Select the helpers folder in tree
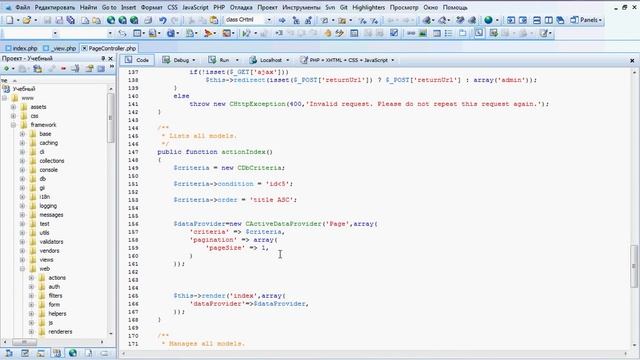The width and height of the screenshot is (640, 360). (57, 313)
